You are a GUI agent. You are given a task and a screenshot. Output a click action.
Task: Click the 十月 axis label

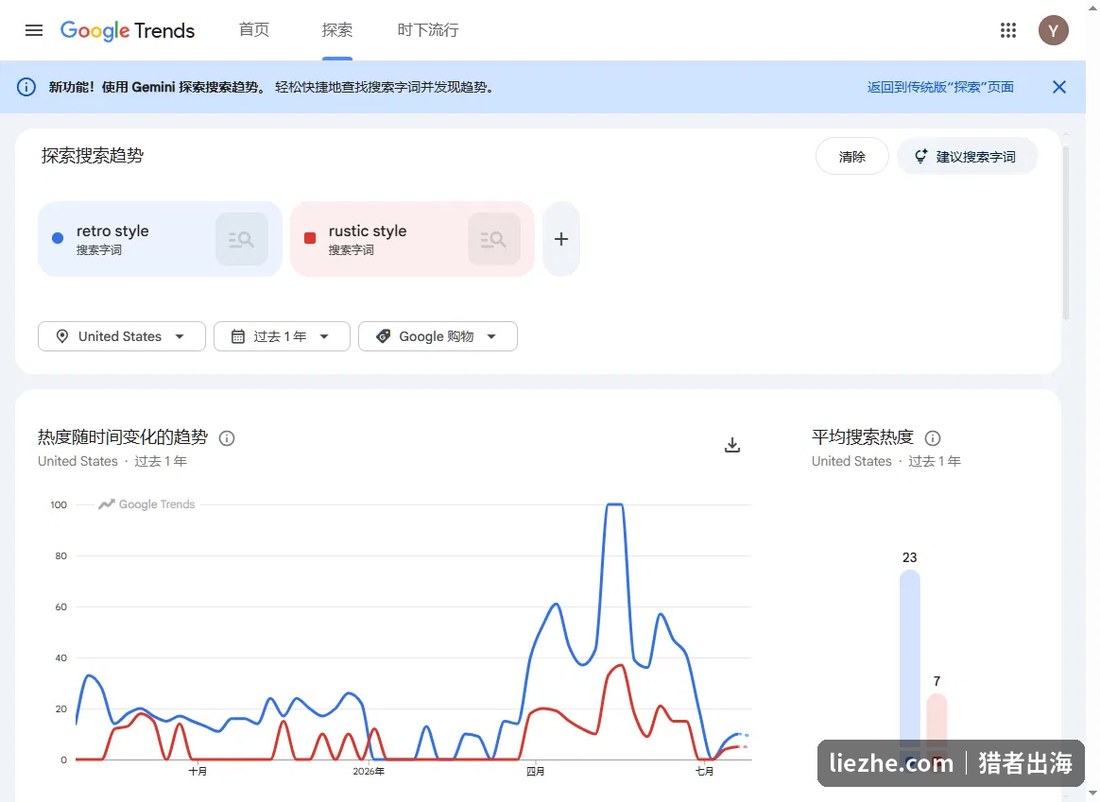coord(198,771)
